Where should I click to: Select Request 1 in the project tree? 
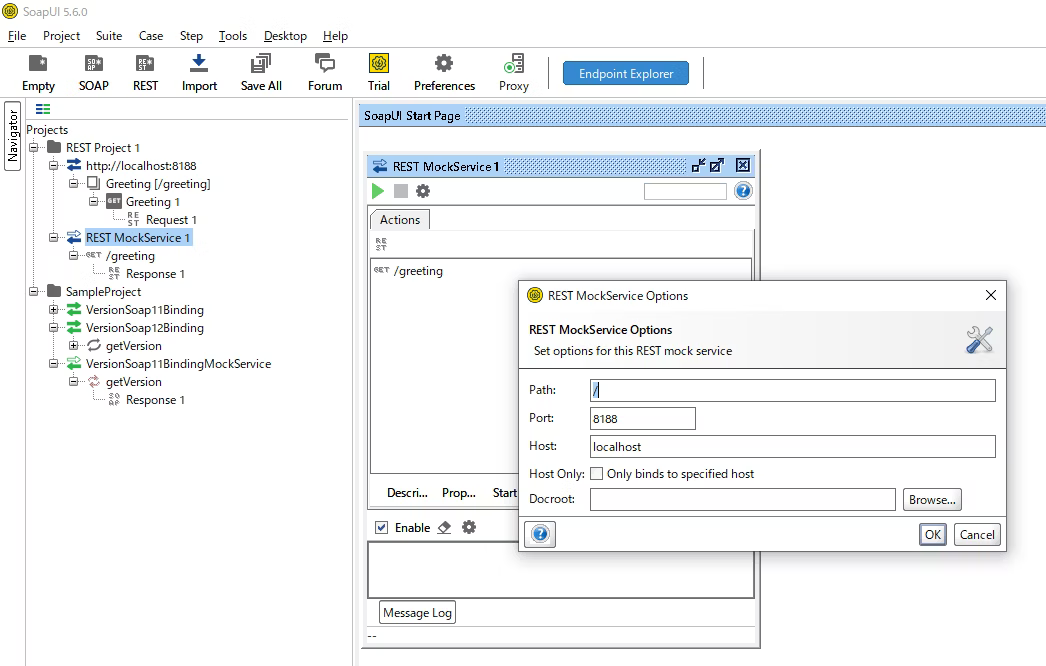tap(171, 220)
